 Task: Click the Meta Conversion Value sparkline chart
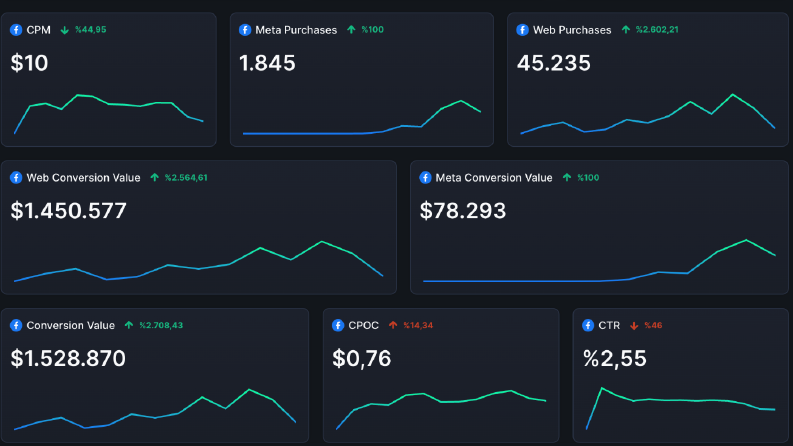tap(599, 260)
